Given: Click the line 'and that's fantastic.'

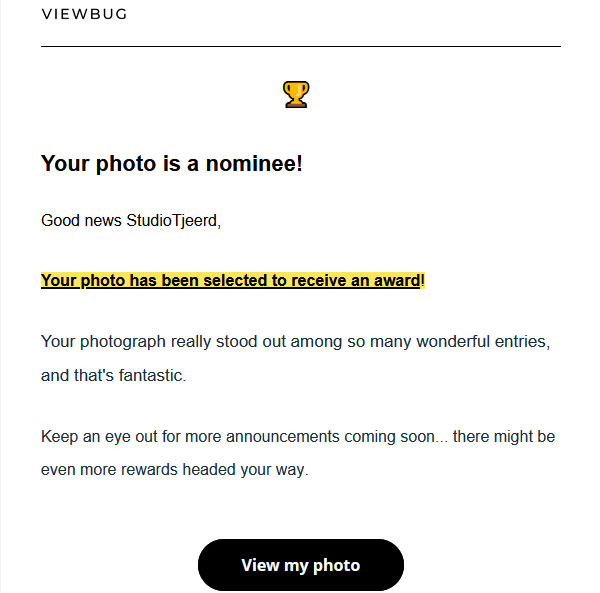Looking at the screenshot, I should (x=113, y=375).
